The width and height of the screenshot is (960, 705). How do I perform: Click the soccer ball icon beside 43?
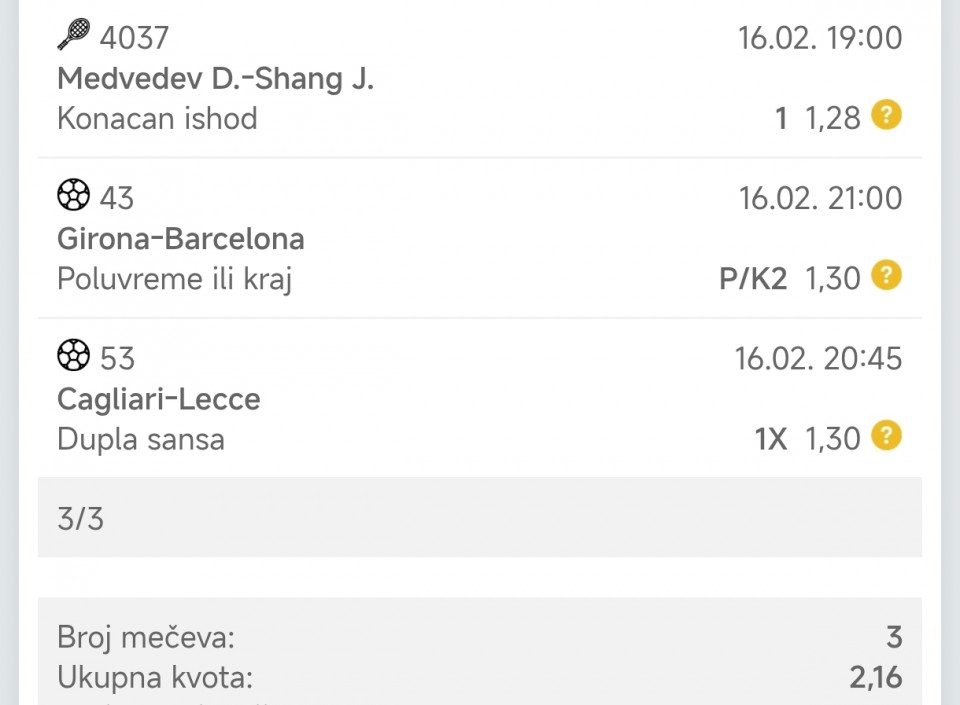tap(74, 195)
